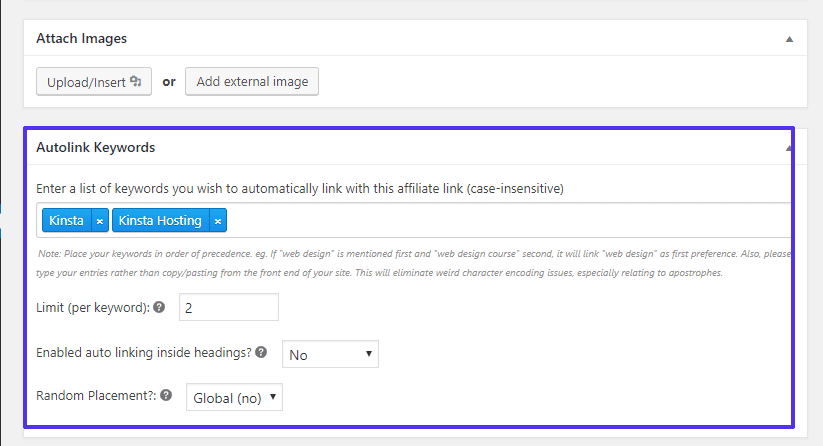This screenshot has width=823, height=446.
Task: Remove the Kinsta Hosting keyword tag
Action: [x=218, y=221]
